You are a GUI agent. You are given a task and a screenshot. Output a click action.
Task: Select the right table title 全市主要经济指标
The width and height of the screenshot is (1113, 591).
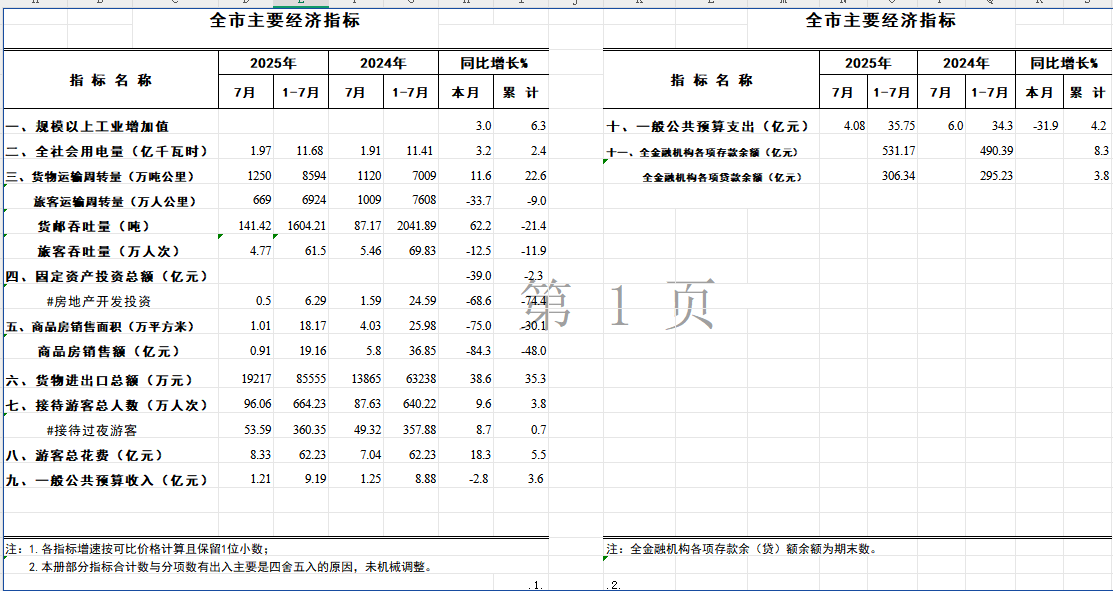click(880, 21)
